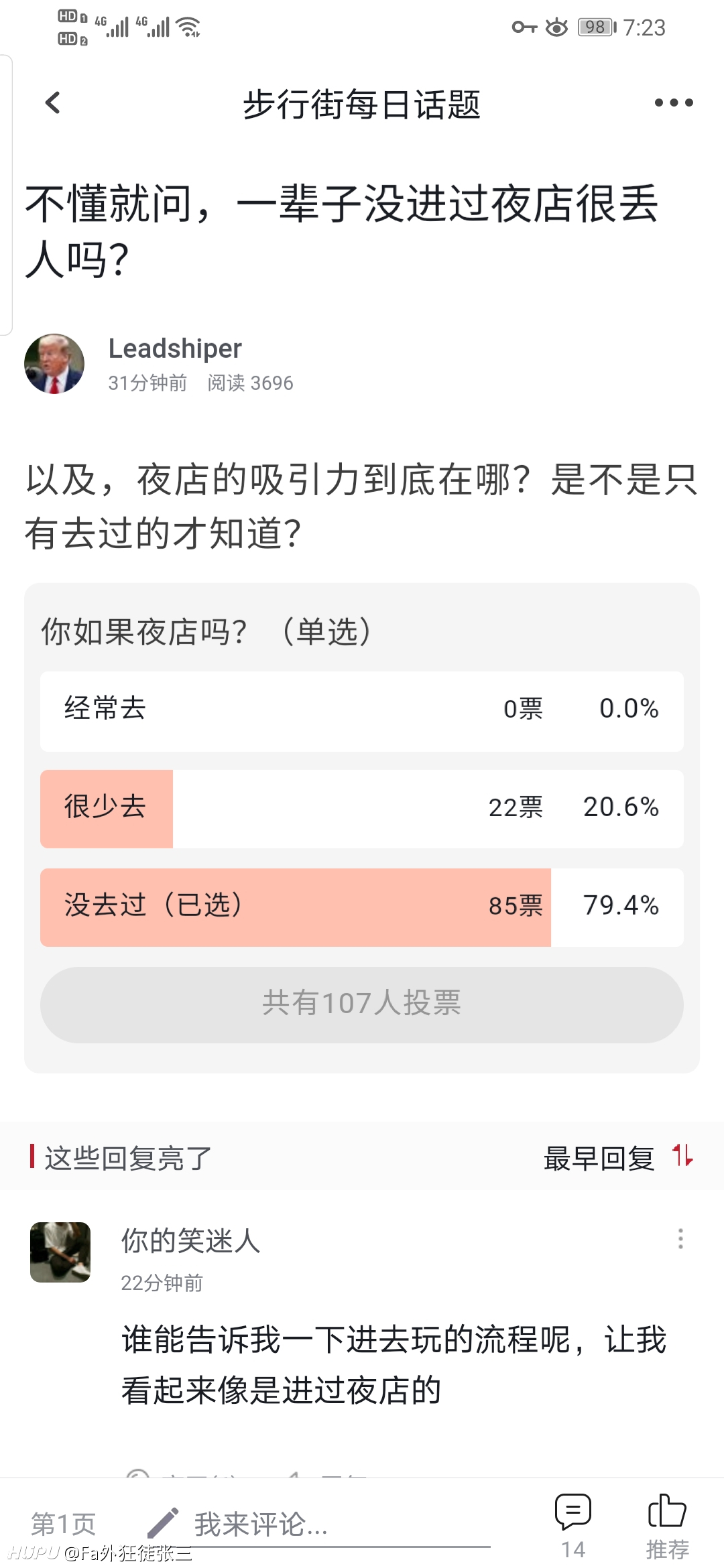Open the three-dot more options menu
Viewport: 724px width, 1568px height.
[674, 103]
